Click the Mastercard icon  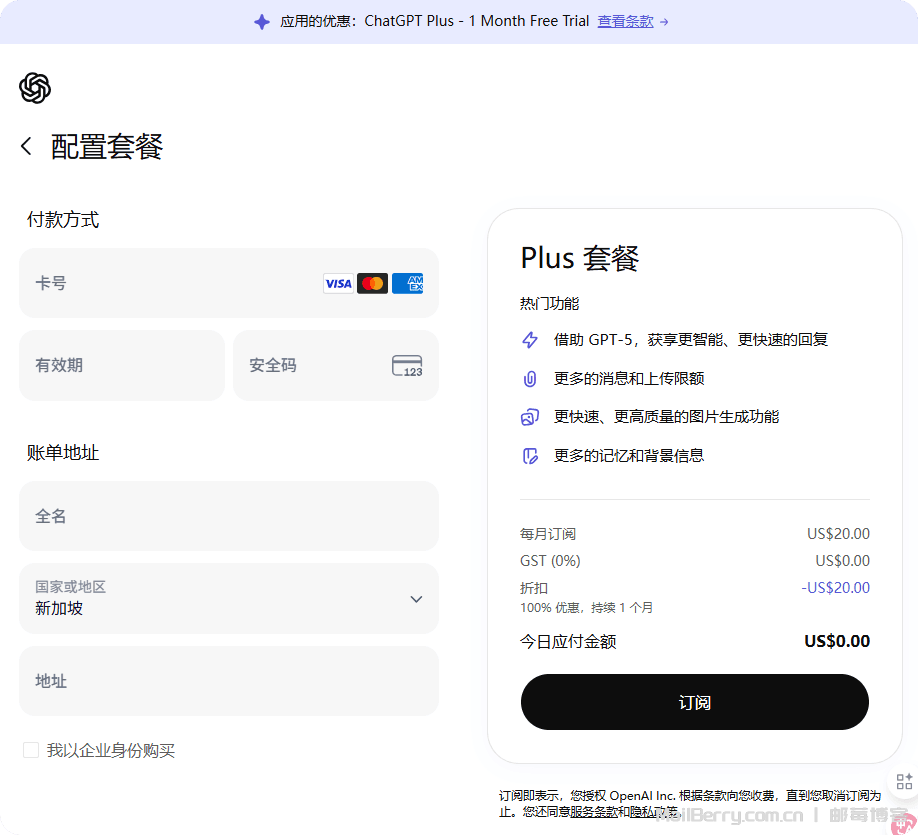(x=372, y=284)
